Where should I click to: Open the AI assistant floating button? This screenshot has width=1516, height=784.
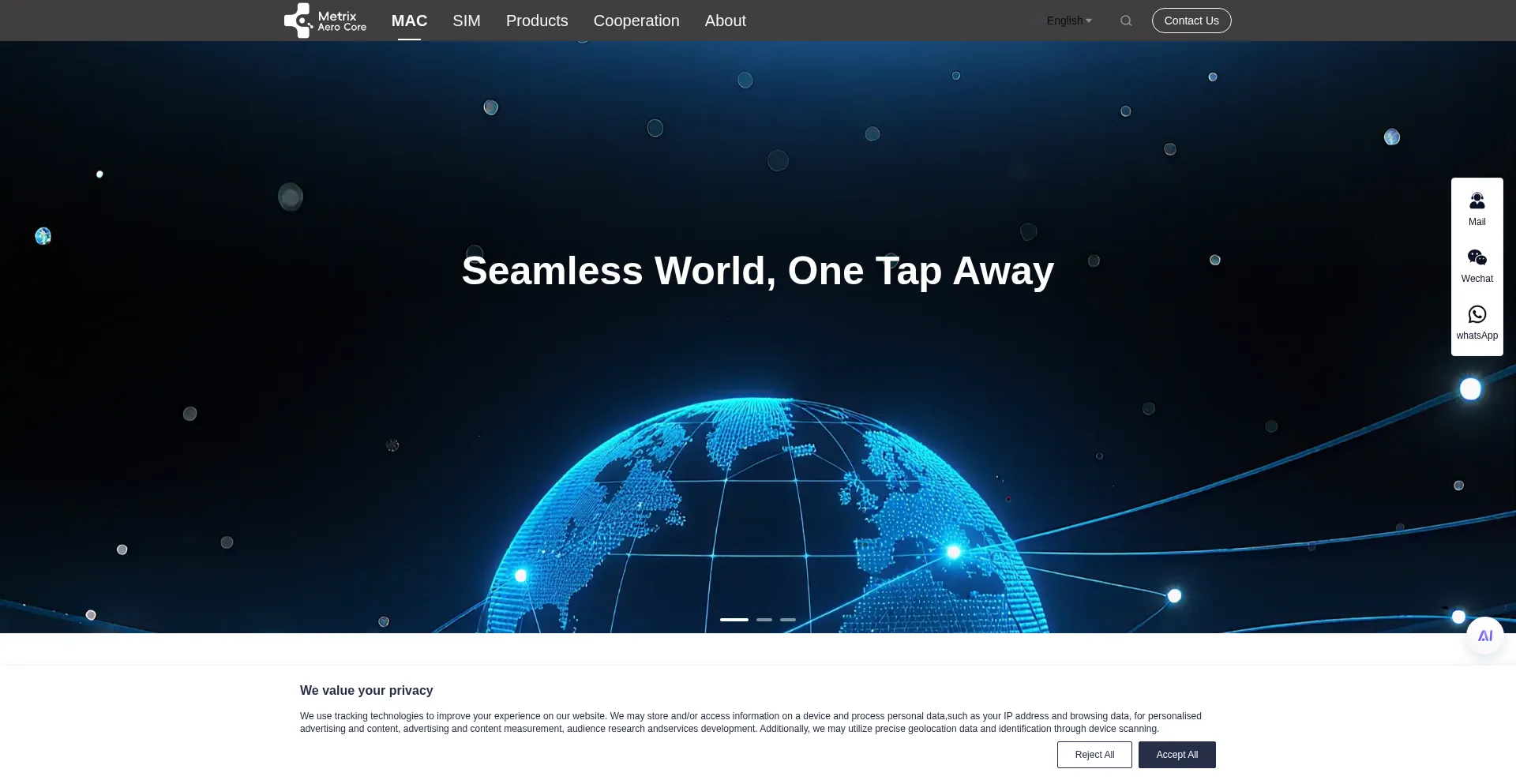(1484, 636)
